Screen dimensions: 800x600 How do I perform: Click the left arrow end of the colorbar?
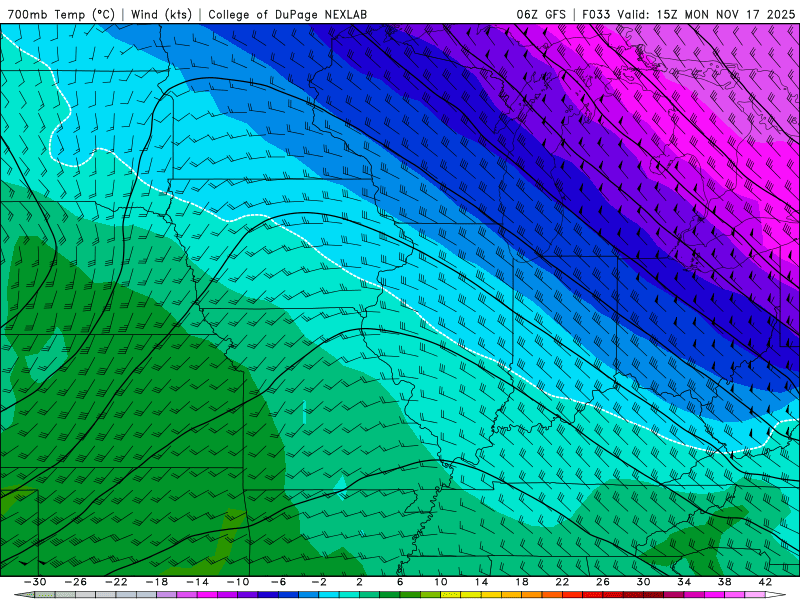(24, 595)
